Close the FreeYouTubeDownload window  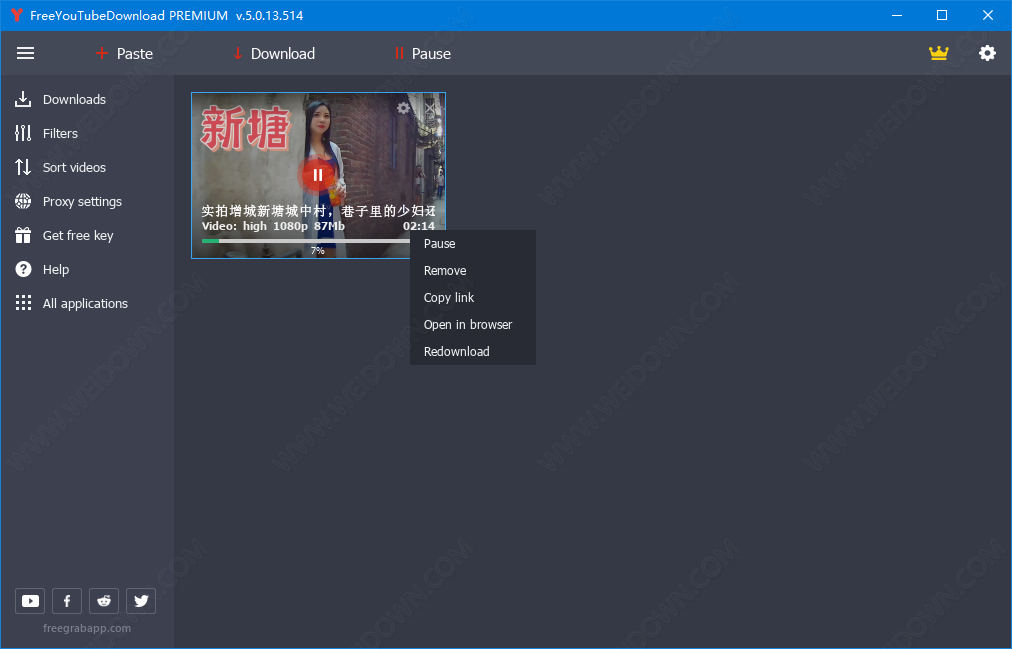987,15
